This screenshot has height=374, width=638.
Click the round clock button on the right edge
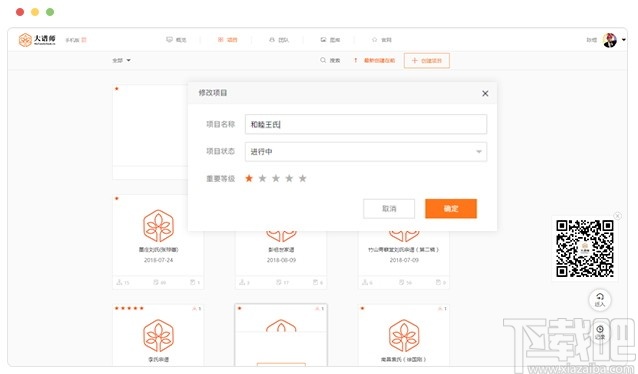click(x=600, y=332)
